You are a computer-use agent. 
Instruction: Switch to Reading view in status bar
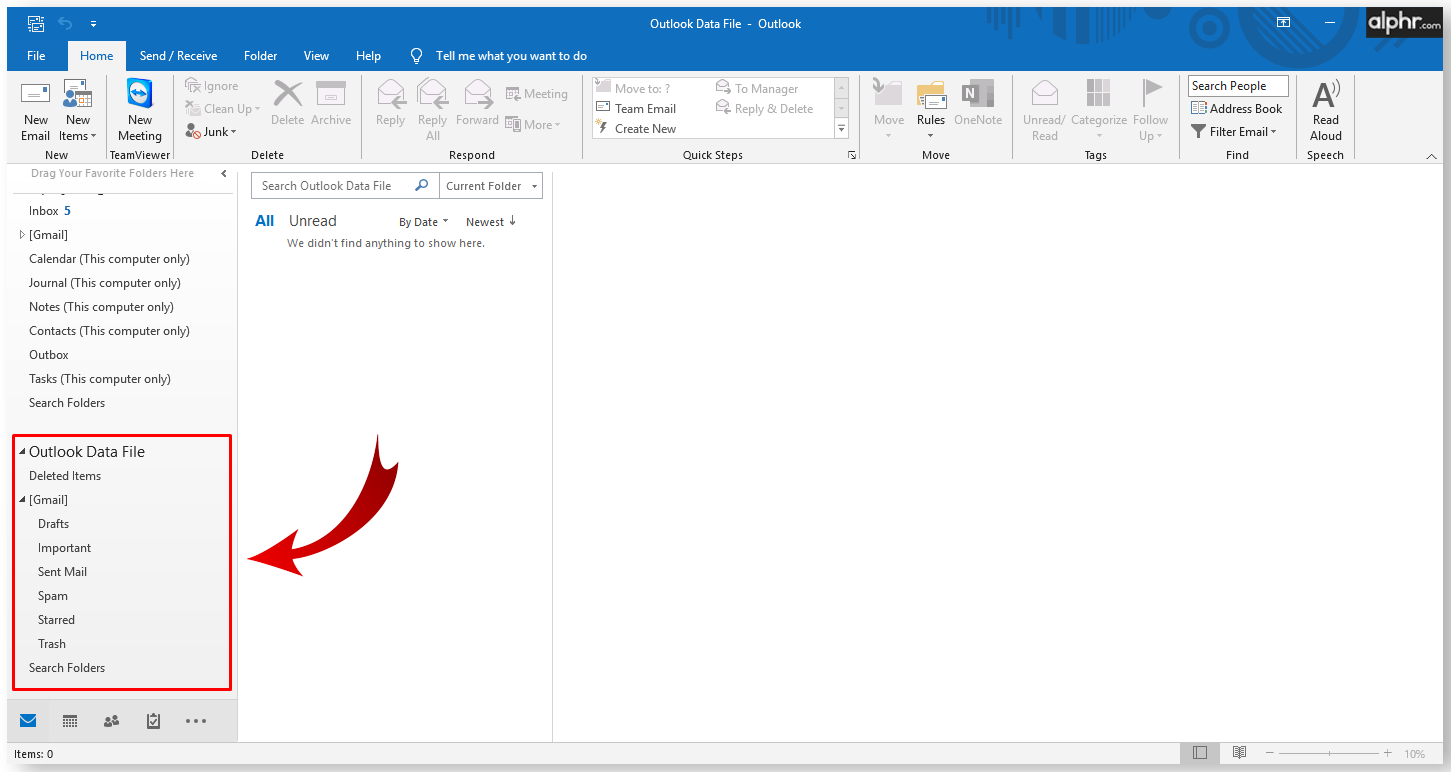(x=1239, y=753)
